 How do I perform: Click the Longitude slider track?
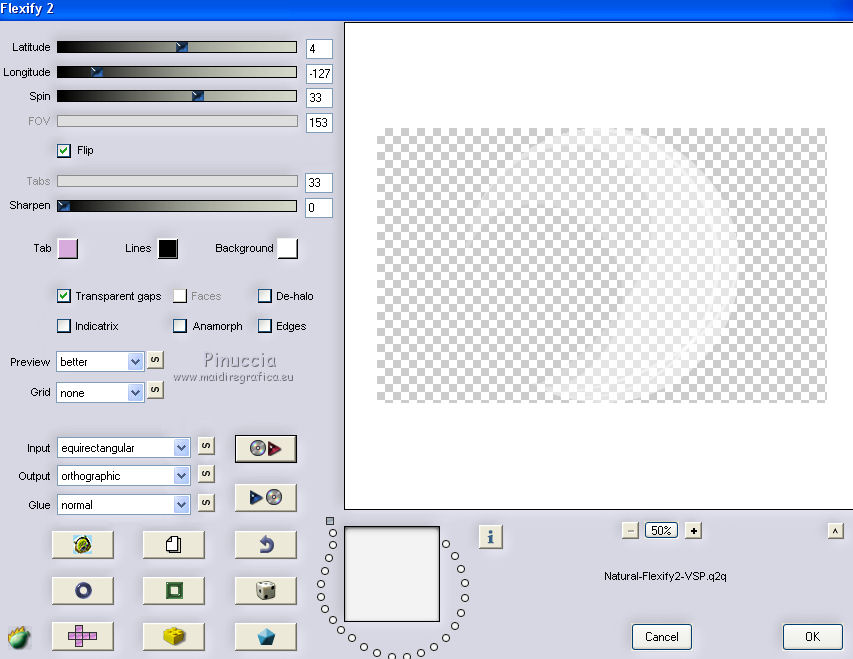(177, 72)
